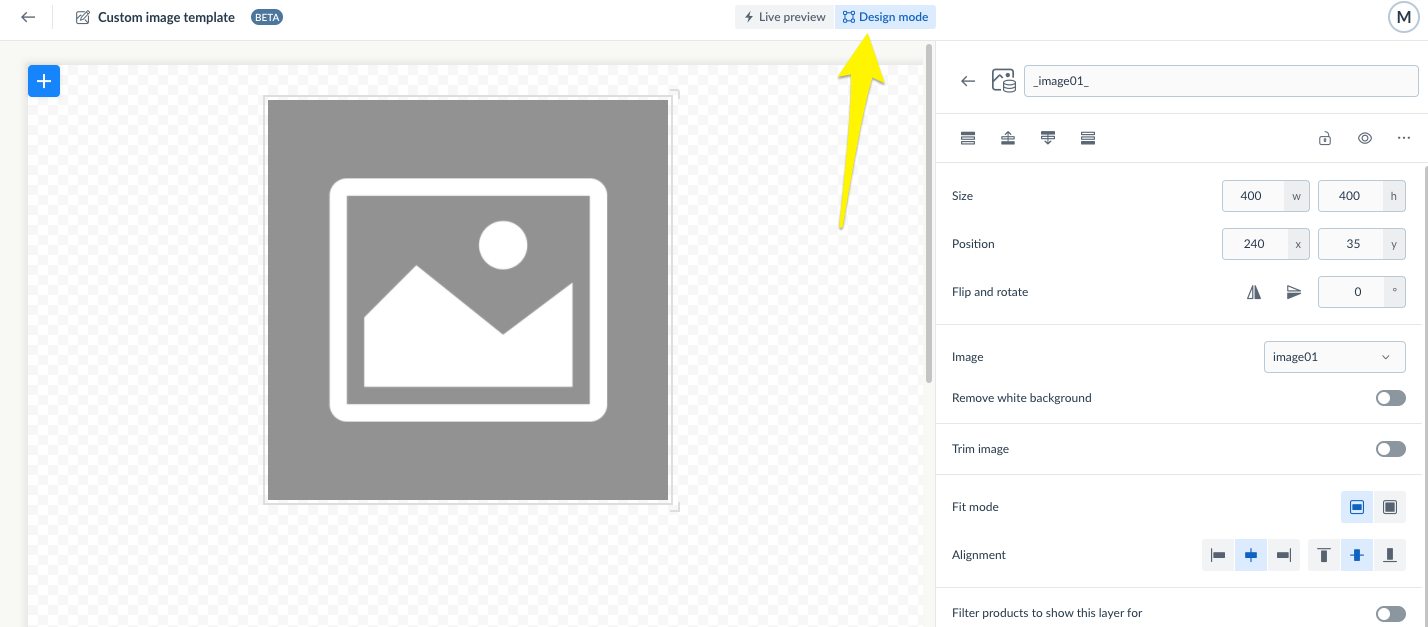Lock the layer with the padlock icon
The height and width of the screenshot is (627, 1428).
(1325, 138)
